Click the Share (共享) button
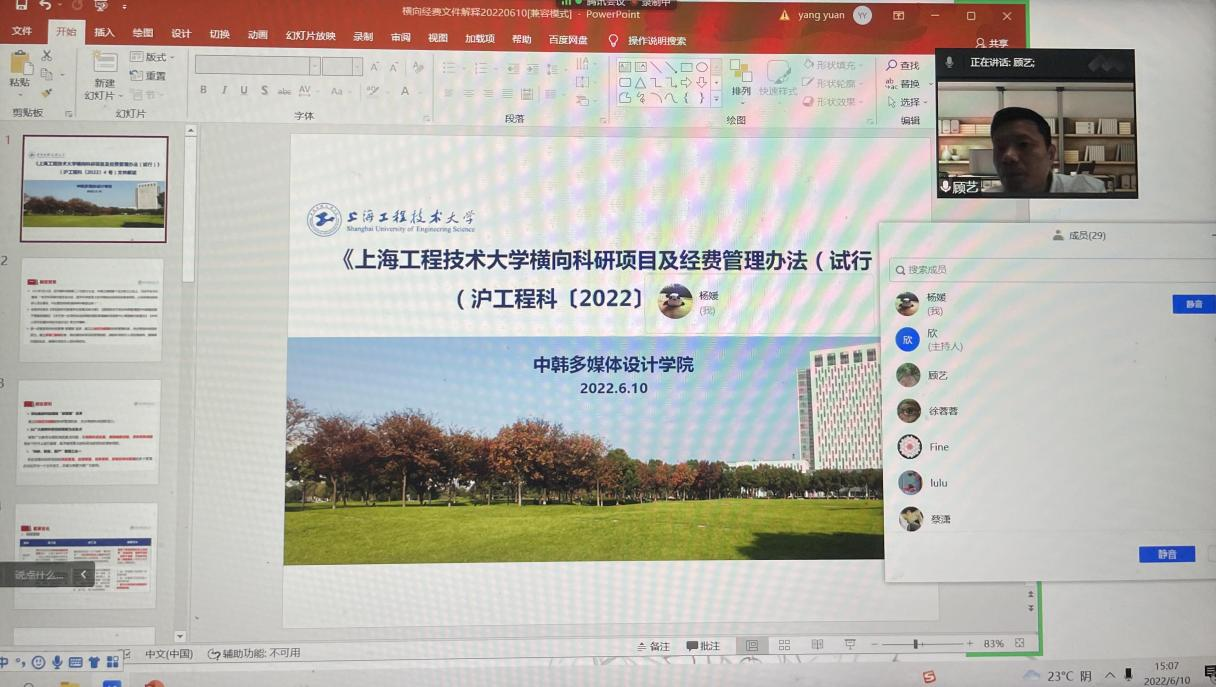 [992, 44]
